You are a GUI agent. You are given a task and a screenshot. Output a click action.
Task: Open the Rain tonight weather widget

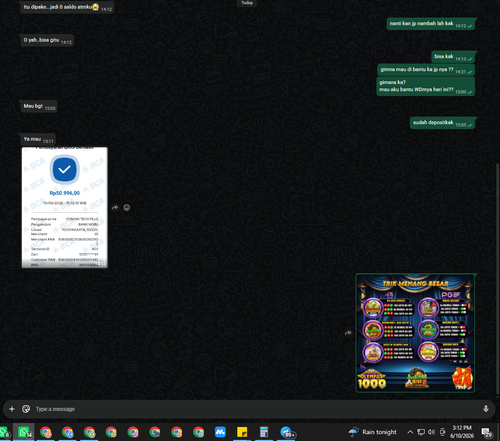[x=373, y=432]
